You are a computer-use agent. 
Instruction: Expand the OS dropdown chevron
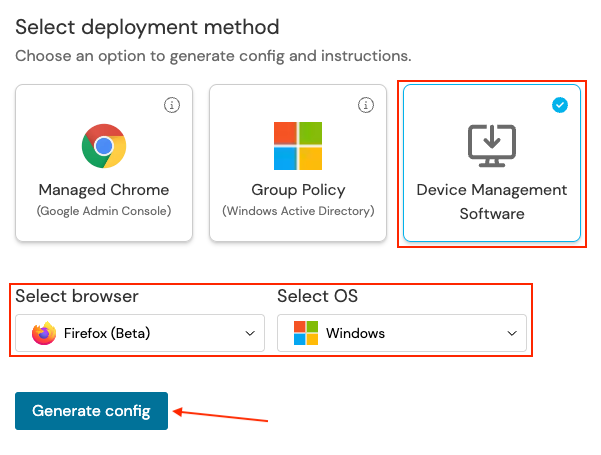(x=512, y=333)
